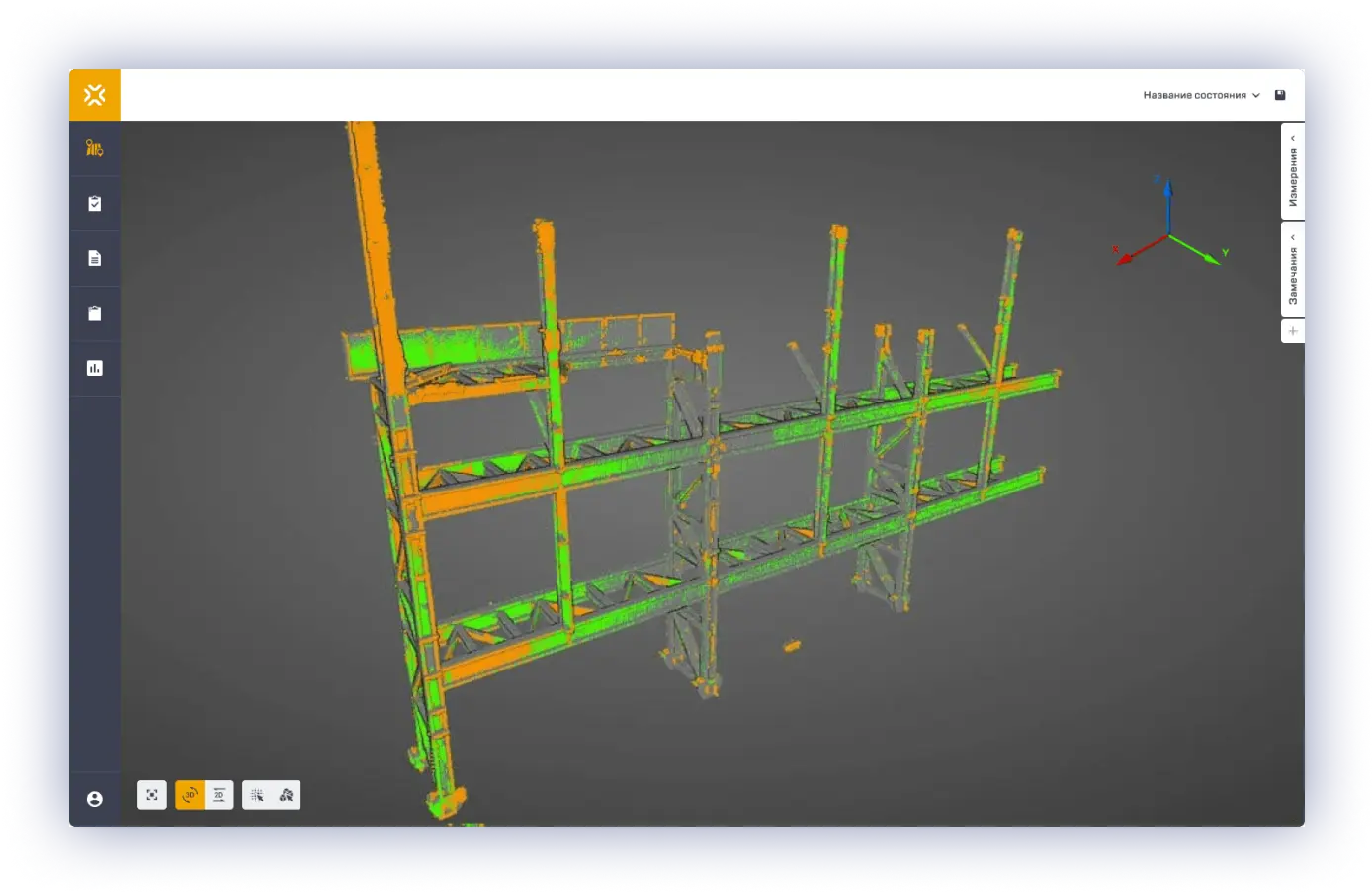The image size is (1372, 894).
Task: Expand the 'Измерения' side panel
Action: click(x=1293, y=171)
